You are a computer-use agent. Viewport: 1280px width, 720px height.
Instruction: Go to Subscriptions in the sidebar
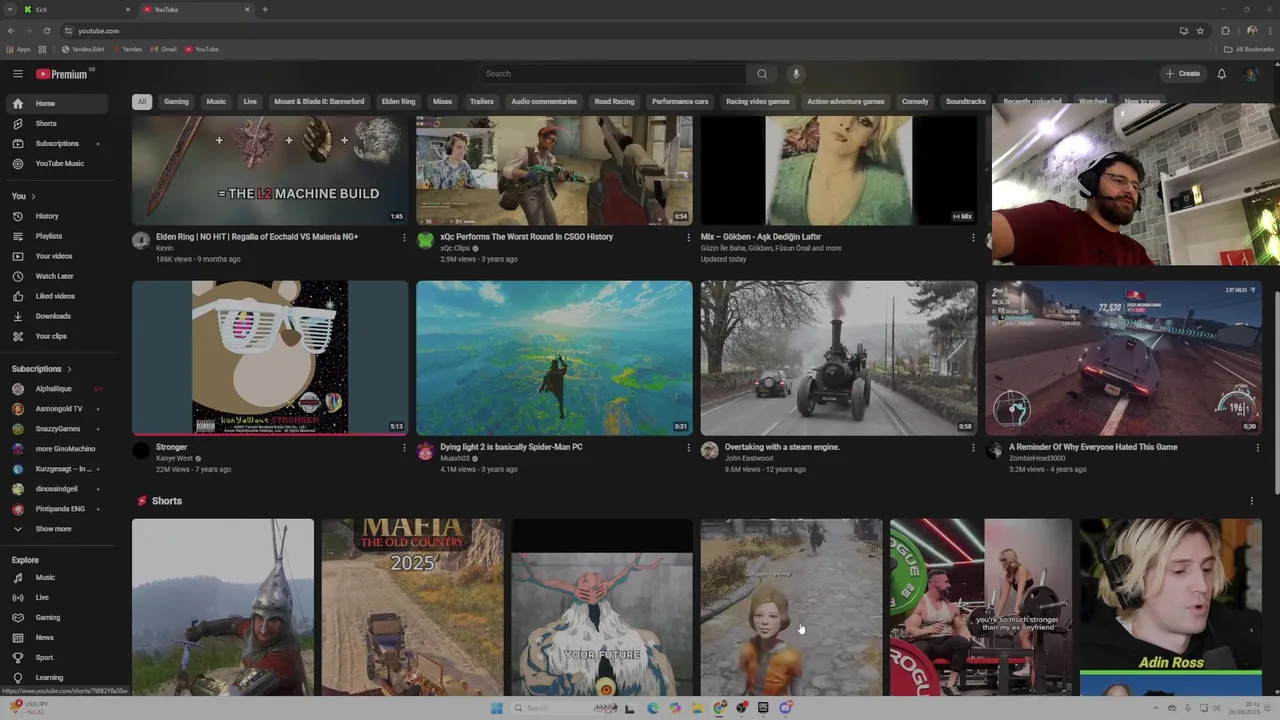[55, 144]
